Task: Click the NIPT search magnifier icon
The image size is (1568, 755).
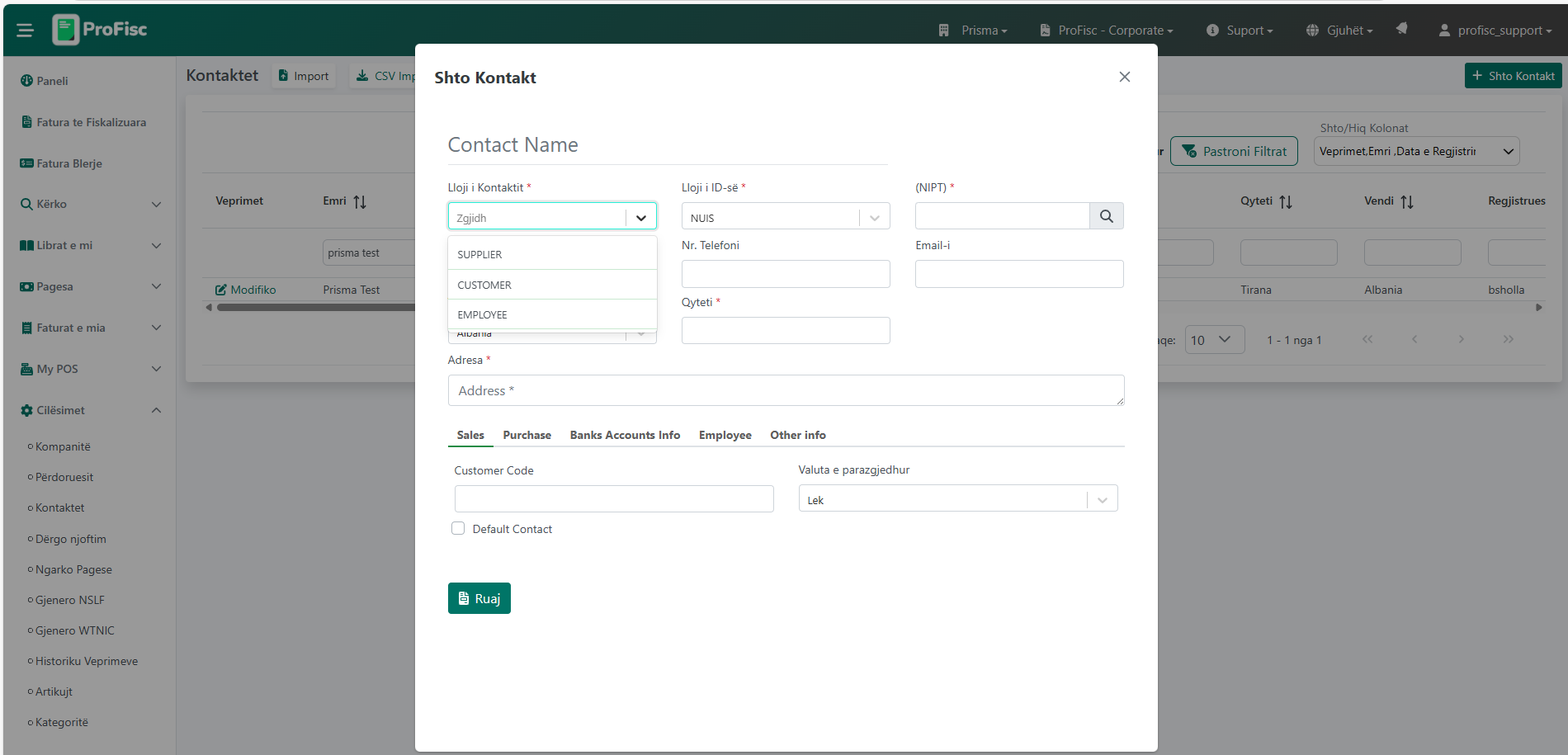Action: click(1106, 216)
